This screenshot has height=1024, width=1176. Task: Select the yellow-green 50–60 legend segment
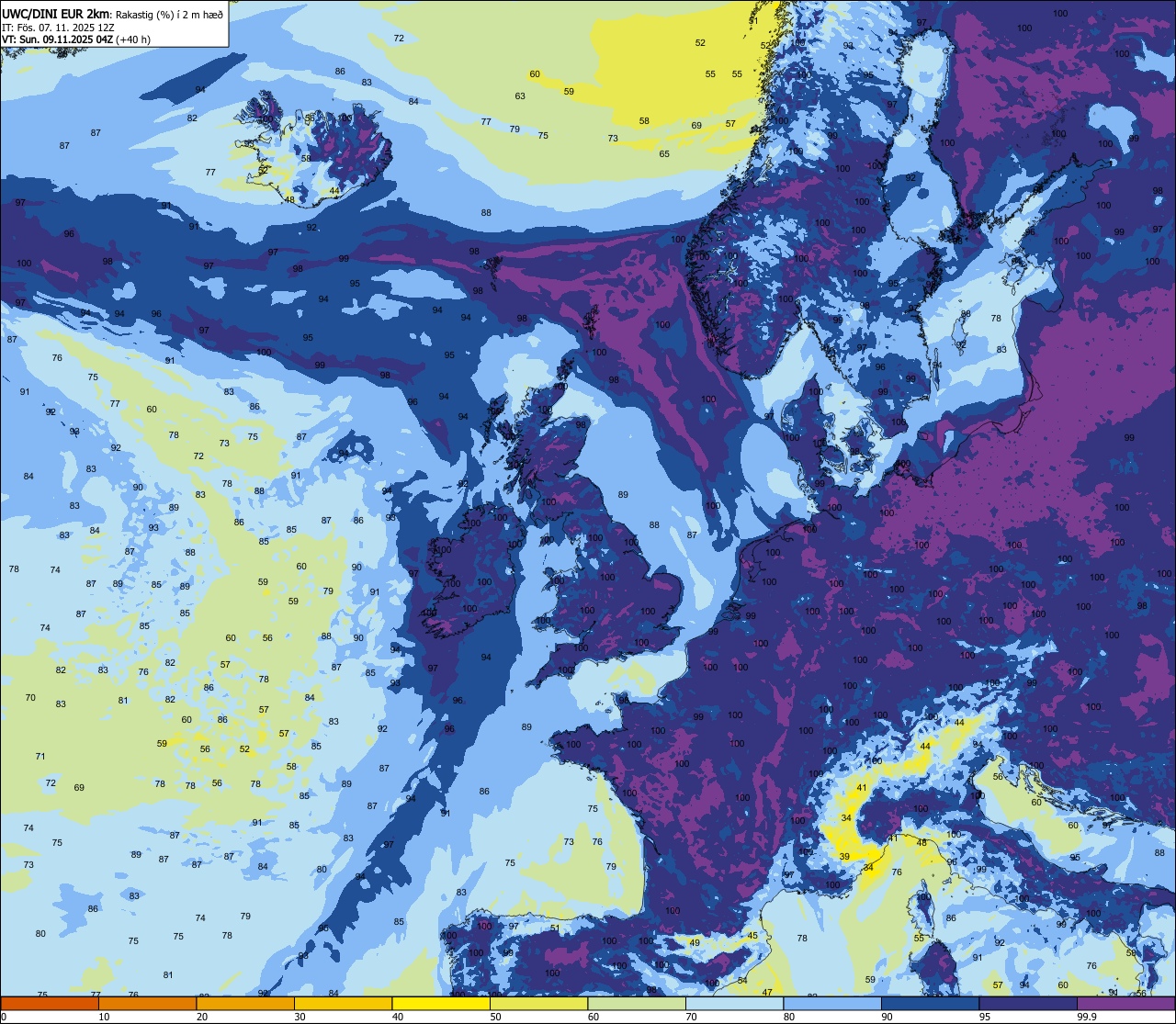coord(538,1003)
